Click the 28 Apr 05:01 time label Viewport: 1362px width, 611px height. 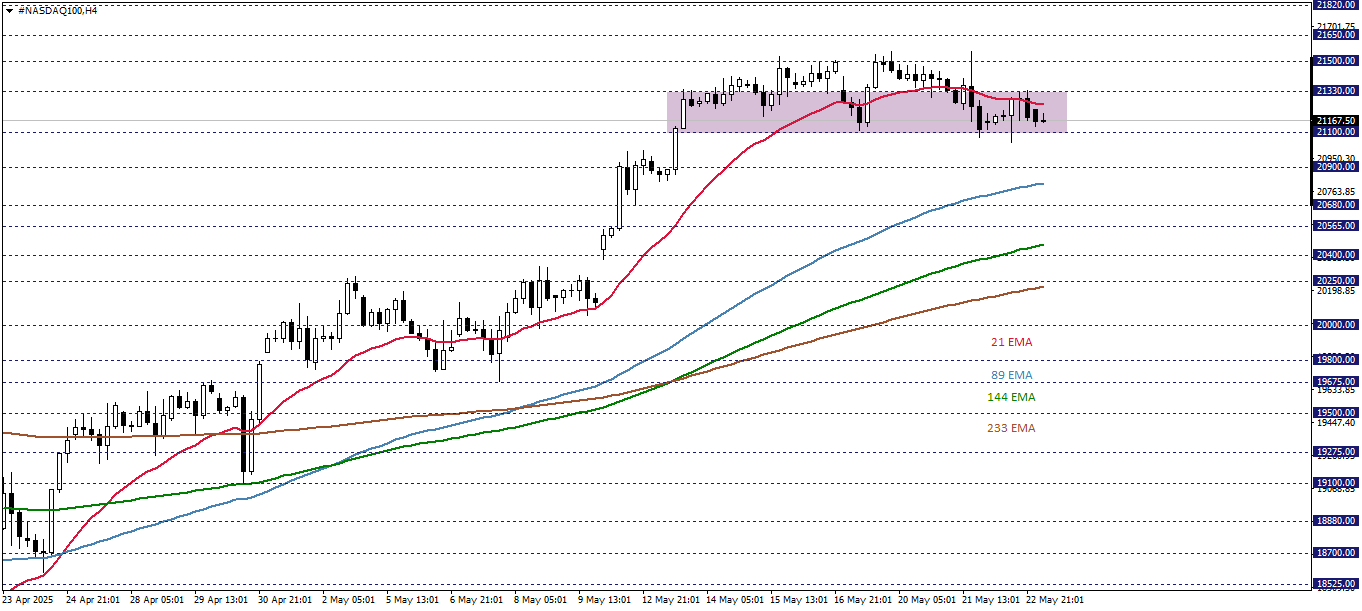[157, 600]
